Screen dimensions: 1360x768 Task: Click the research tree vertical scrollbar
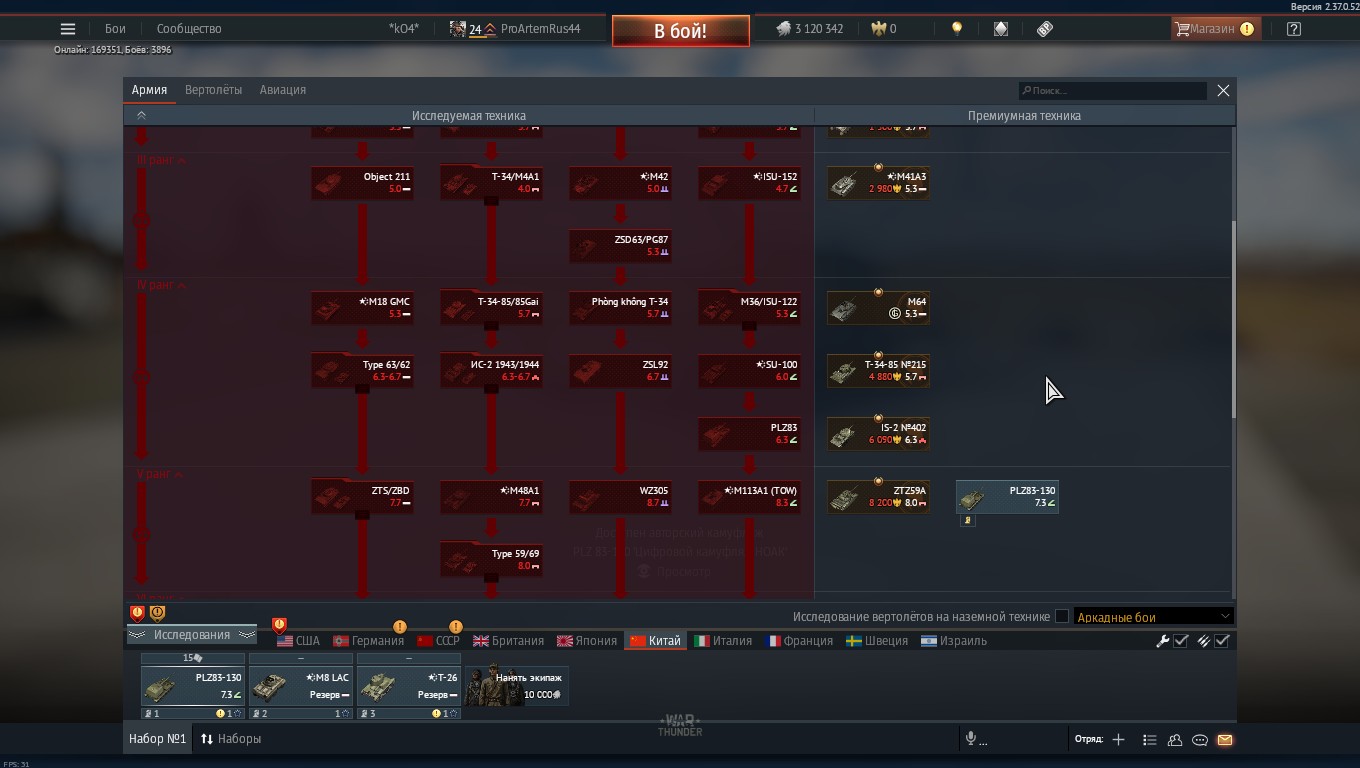point(1233,320)
